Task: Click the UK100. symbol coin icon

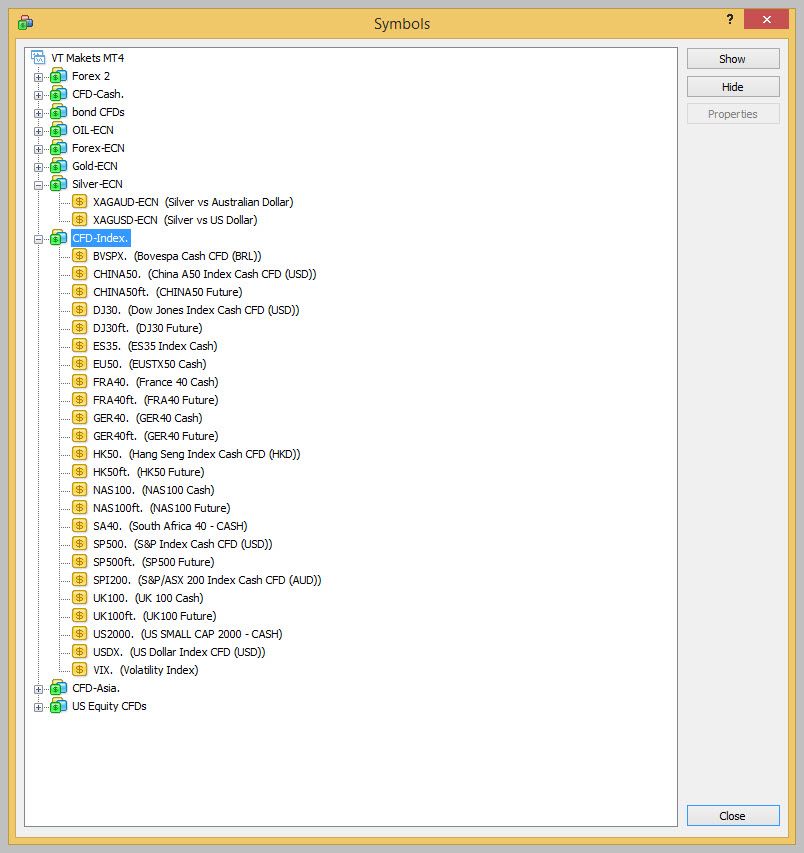Action: 79,597
